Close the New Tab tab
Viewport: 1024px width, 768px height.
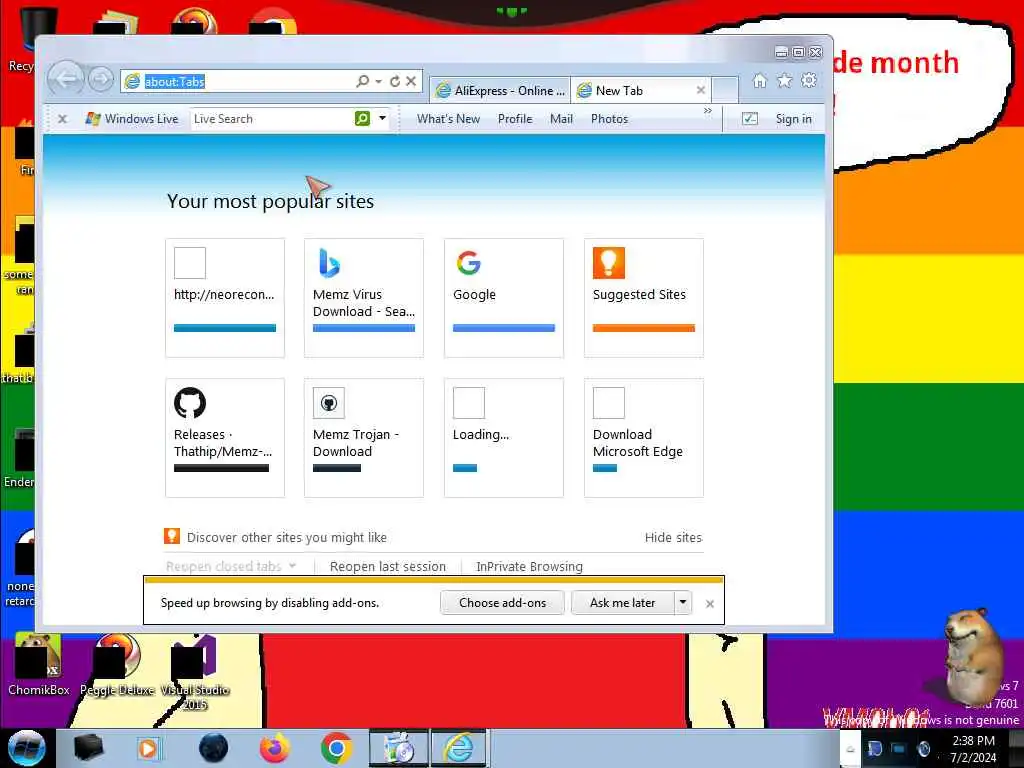tap(701, 90)
